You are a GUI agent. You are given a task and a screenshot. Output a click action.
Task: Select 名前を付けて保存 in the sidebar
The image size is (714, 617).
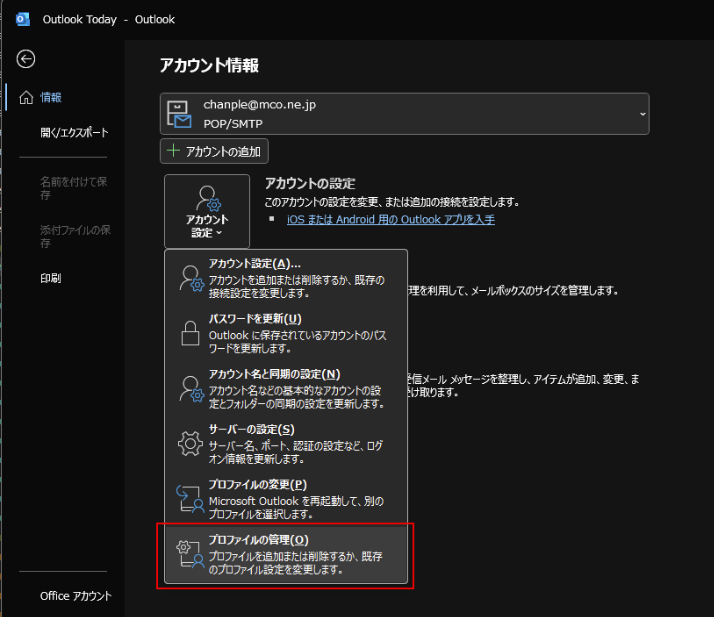(x=74, y=188)
